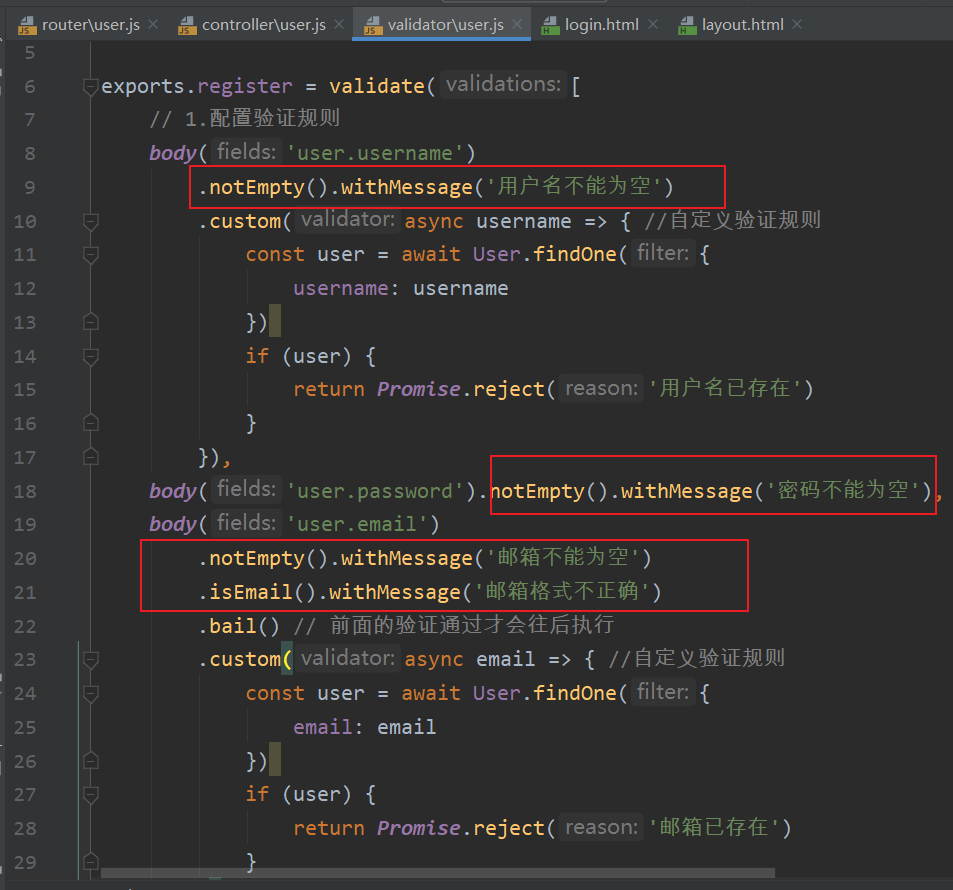953x890 pixels.
Task: Open the layout.html tab
Action: 743,25
